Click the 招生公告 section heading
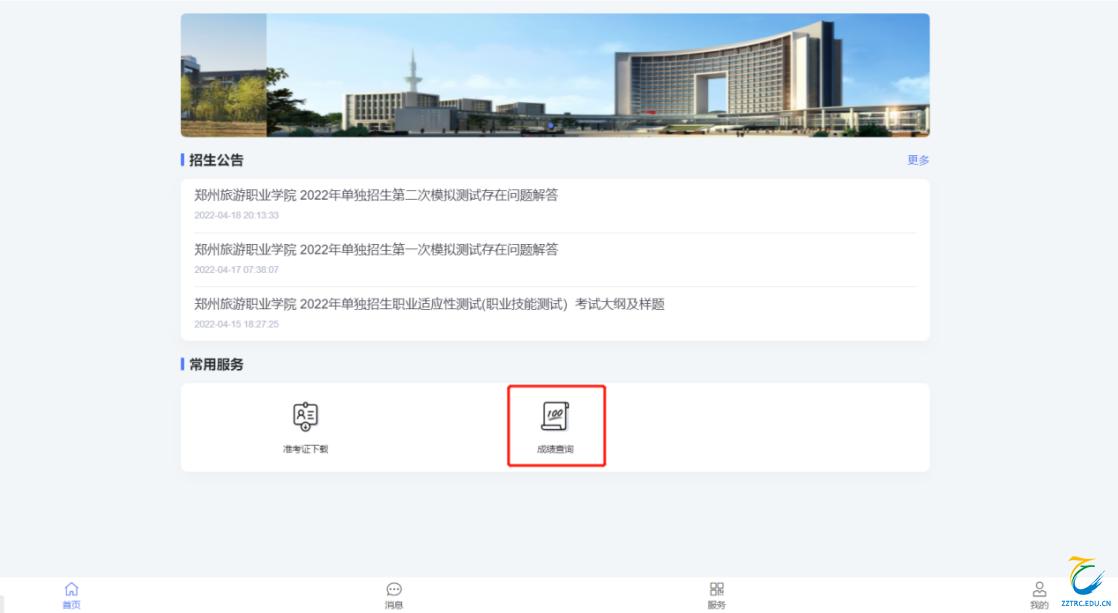The width and height of the screenshot is (1118, 613). click(216, 160)
